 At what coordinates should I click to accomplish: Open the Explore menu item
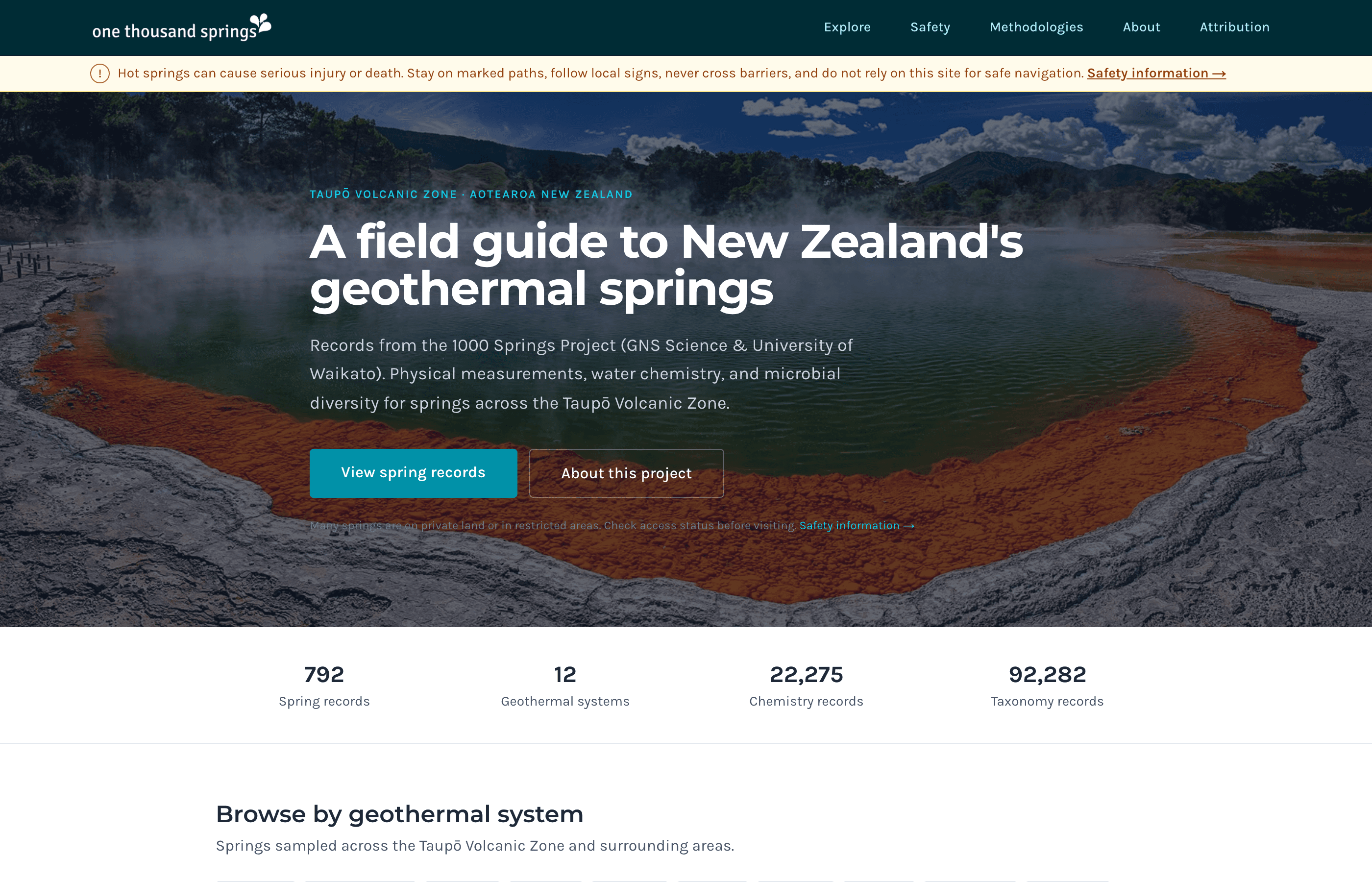click(847, 27)
